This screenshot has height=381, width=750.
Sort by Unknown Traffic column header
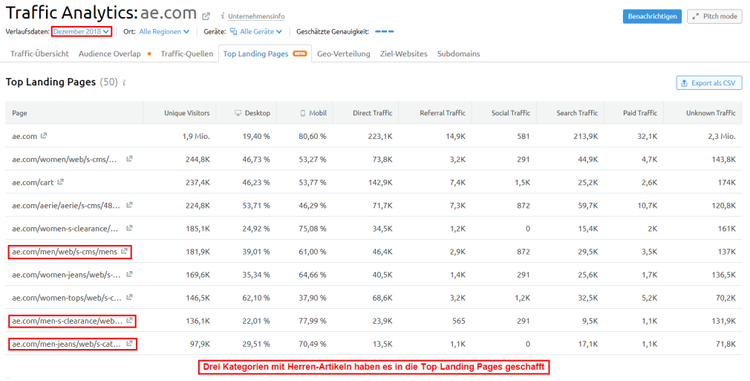(711, 113)
